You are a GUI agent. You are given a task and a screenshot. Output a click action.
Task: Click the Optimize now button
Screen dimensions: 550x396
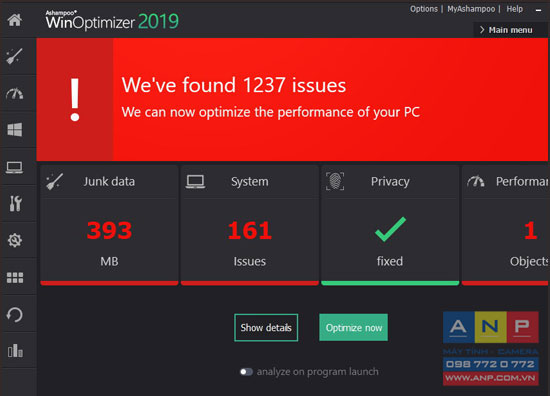[354, 328]
